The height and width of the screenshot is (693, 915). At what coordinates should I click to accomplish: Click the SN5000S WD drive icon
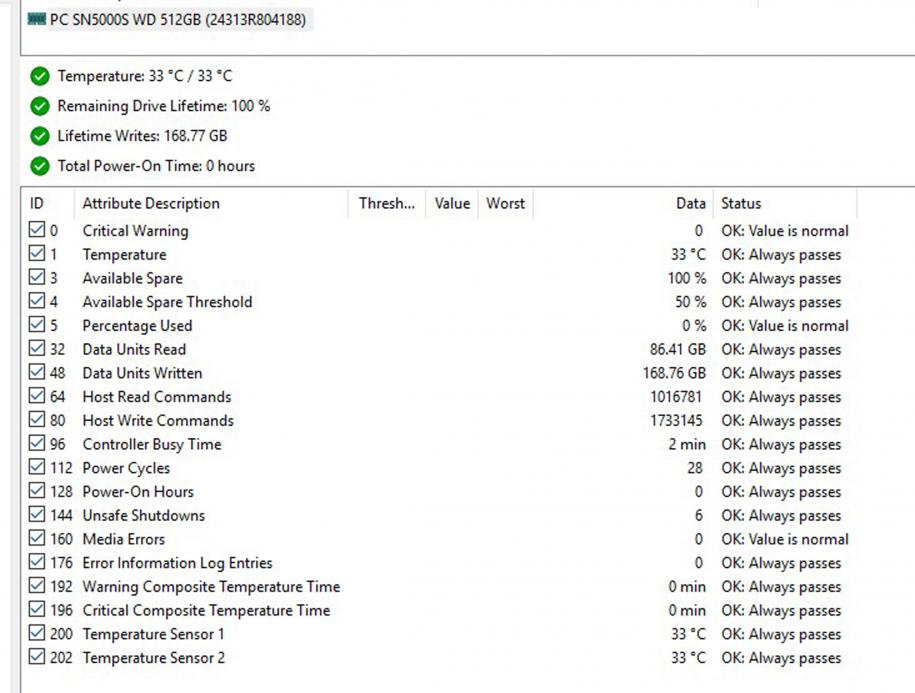[37, 19]
